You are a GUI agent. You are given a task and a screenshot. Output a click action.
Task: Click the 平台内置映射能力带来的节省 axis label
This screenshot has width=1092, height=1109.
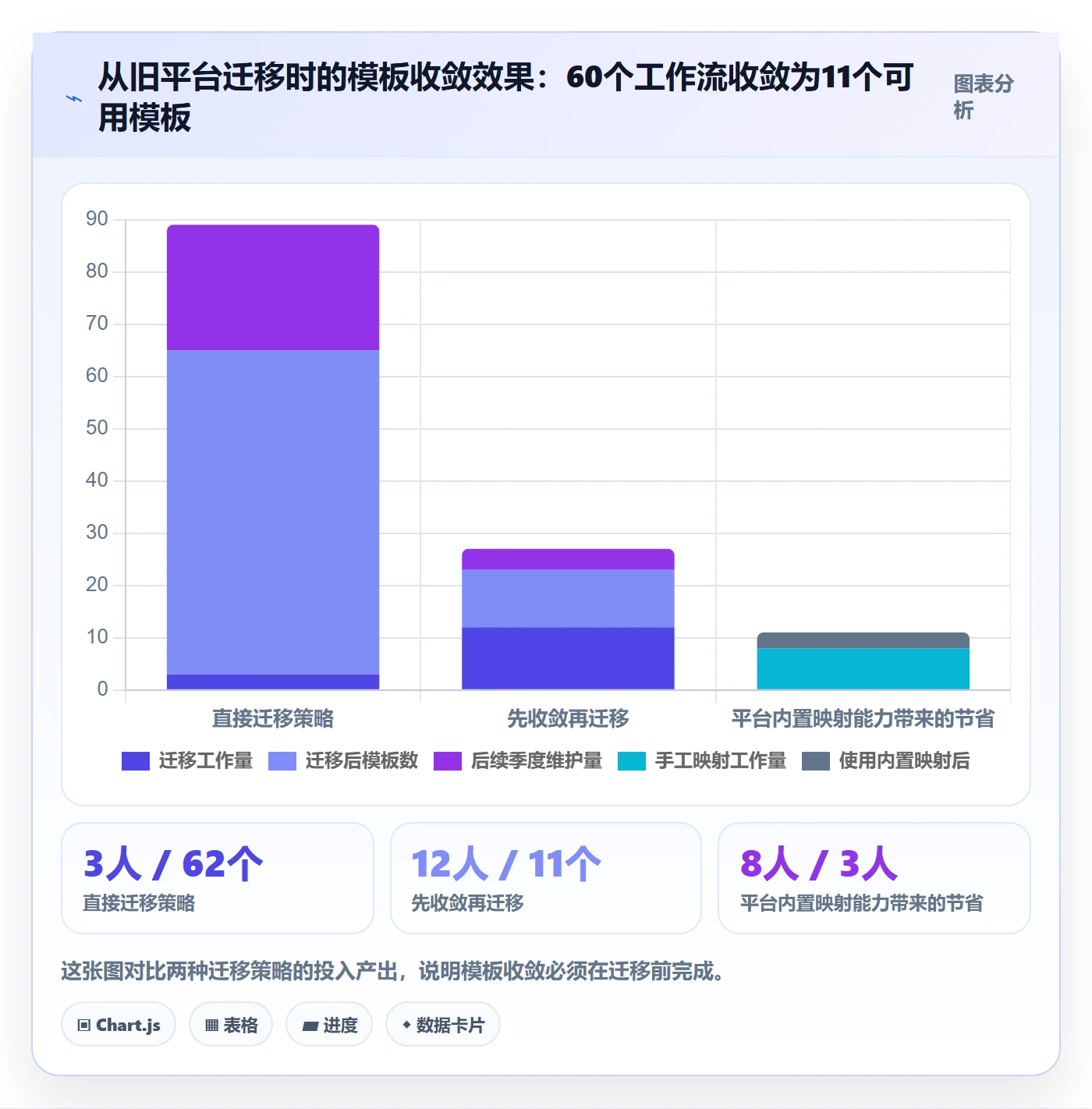coord(863,718)
